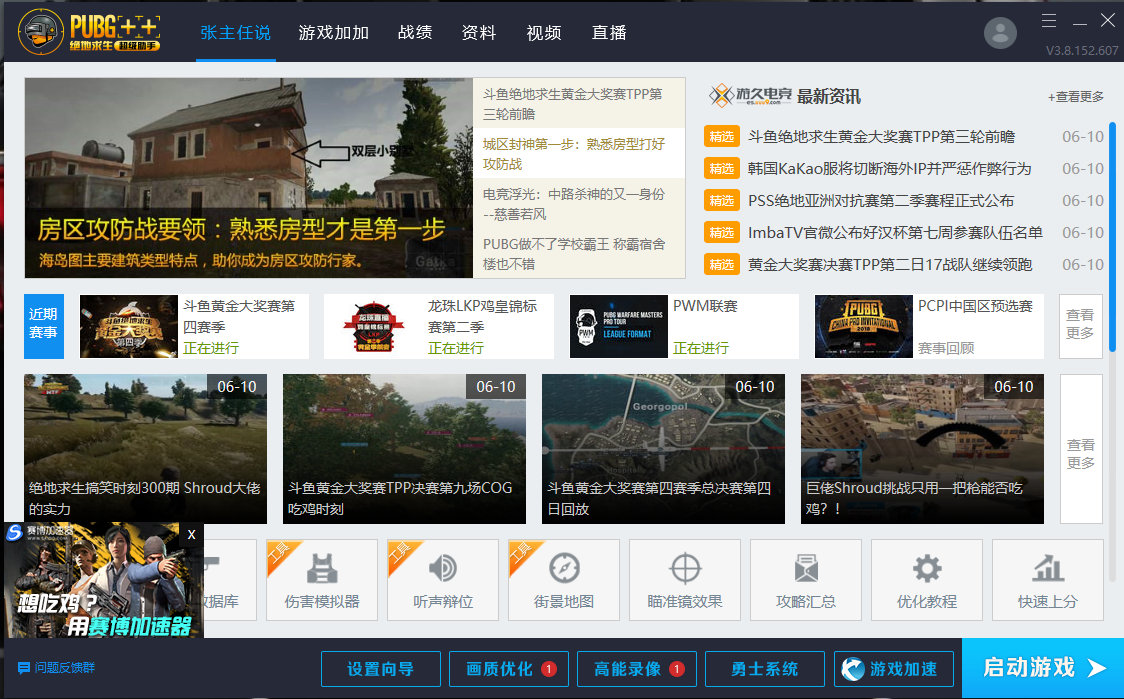Open the 街景地图 compass icon
This screenshot has width=1124, height=699.
pyautogui.click(x=563, y=580)
